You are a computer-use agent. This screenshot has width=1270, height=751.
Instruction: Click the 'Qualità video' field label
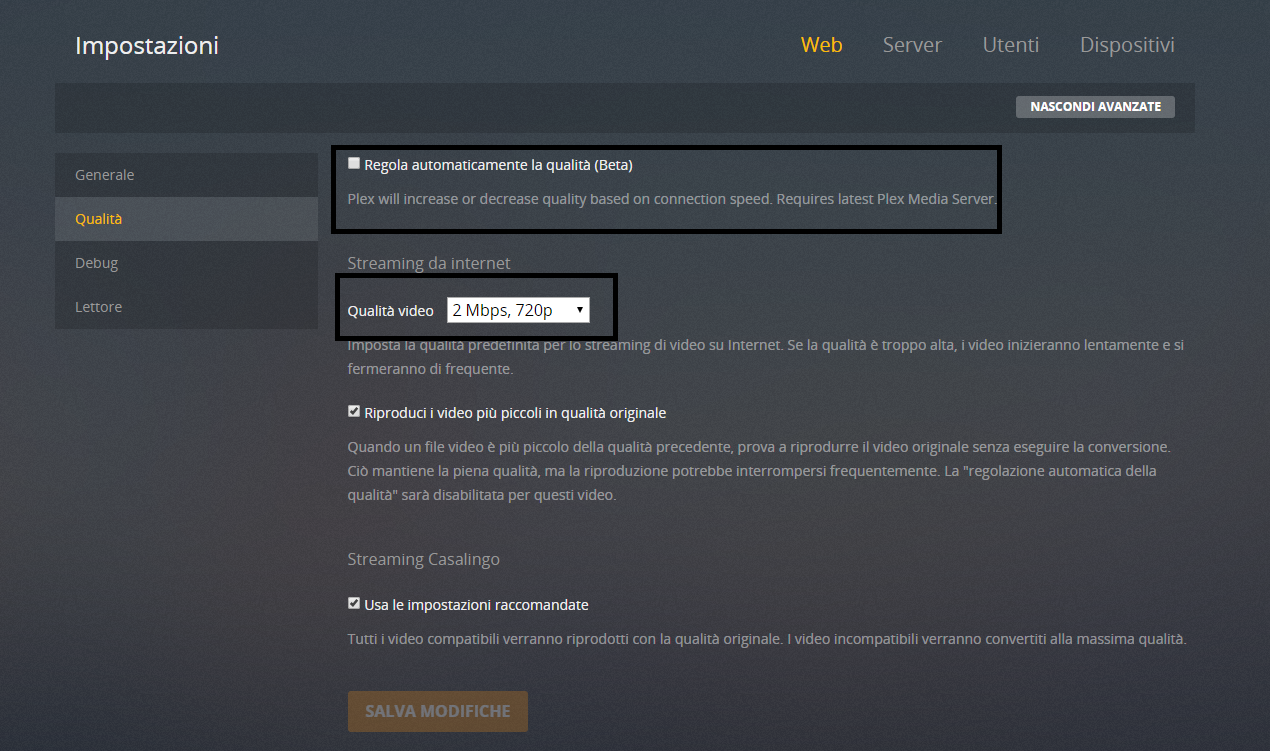point(390,311)
